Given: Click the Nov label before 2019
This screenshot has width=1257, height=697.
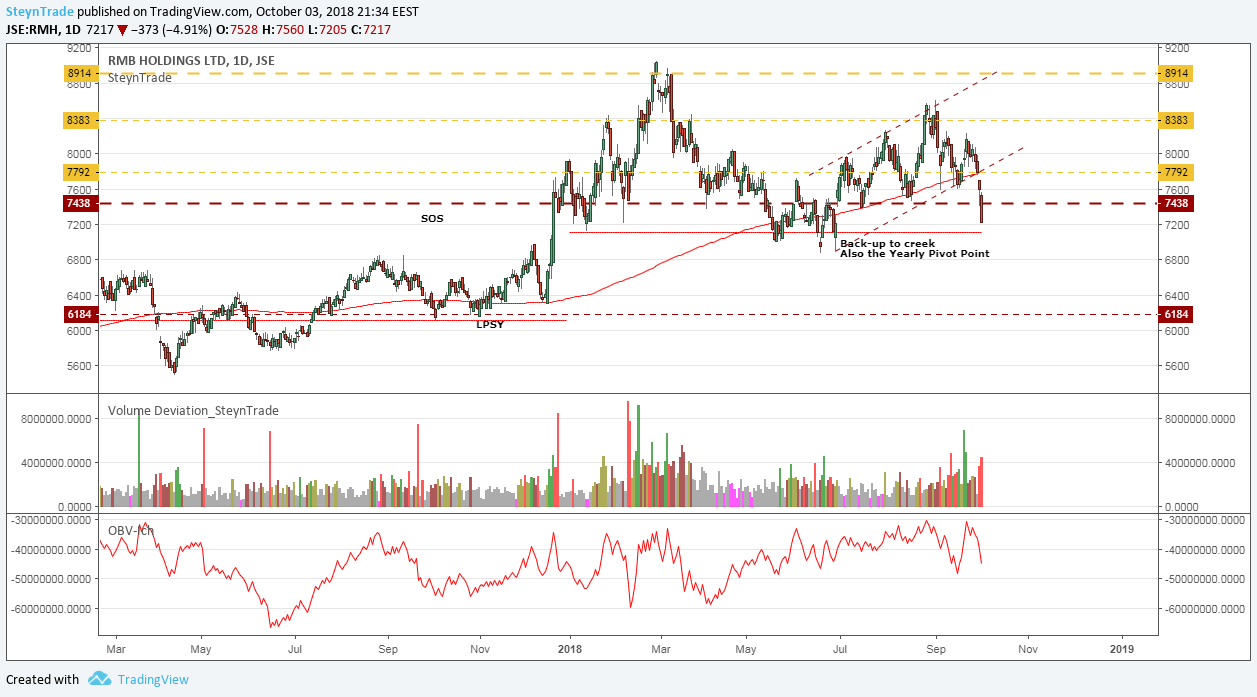Looking at the screenshot, I should tap(1027, 648).
